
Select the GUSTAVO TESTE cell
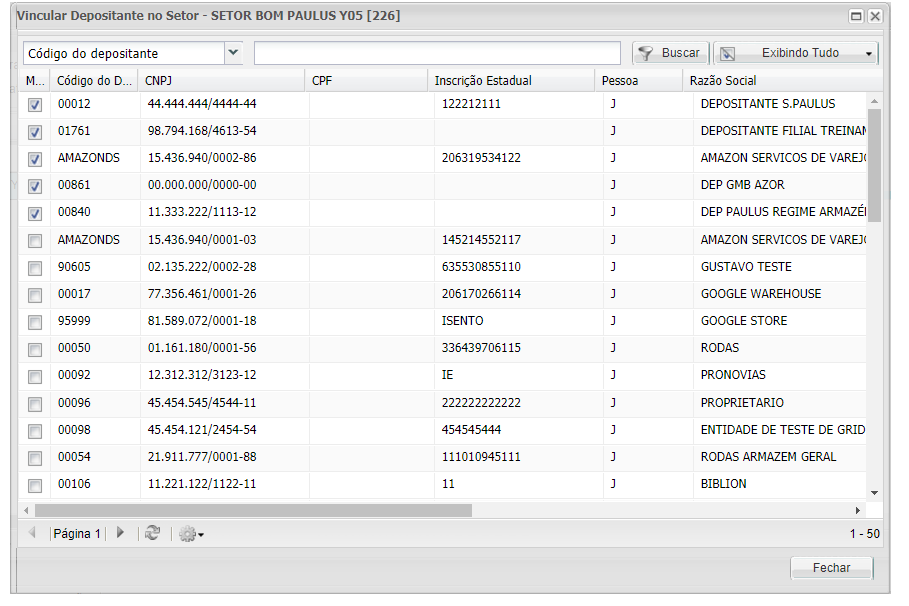point(780,267)
